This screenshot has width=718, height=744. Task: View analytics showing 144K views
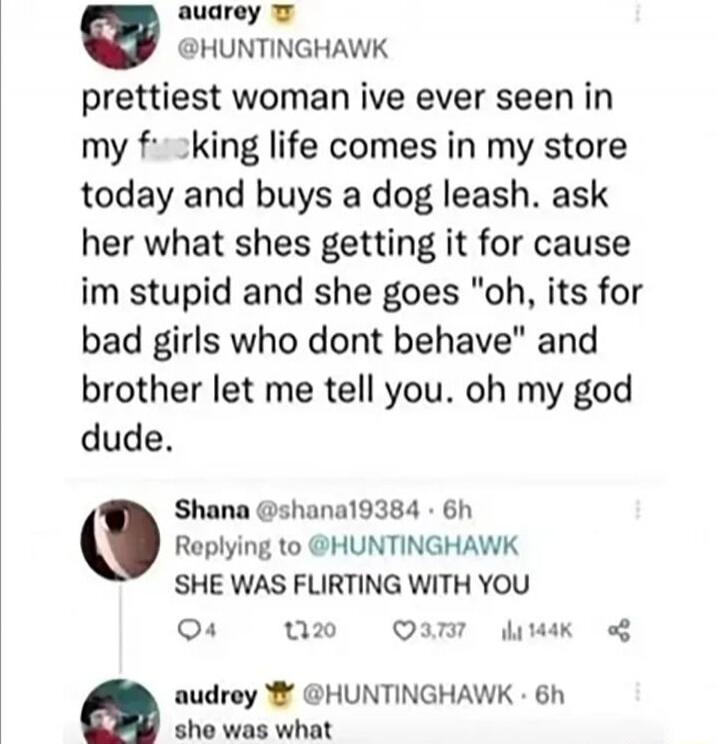[x=537, y=631]
